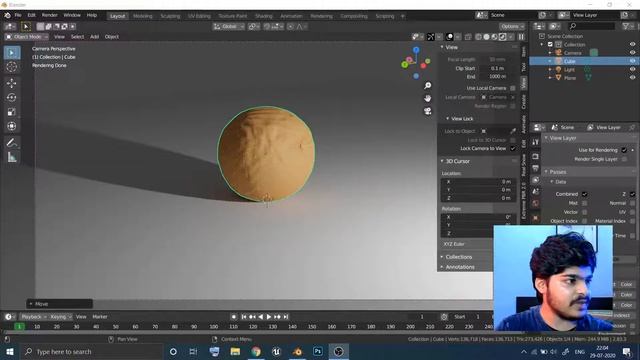Viewport: 640px width, 360px height.
Task: Toggle the Combined pass checkbox
Action: pyautogui.click(x=584, y=194)
